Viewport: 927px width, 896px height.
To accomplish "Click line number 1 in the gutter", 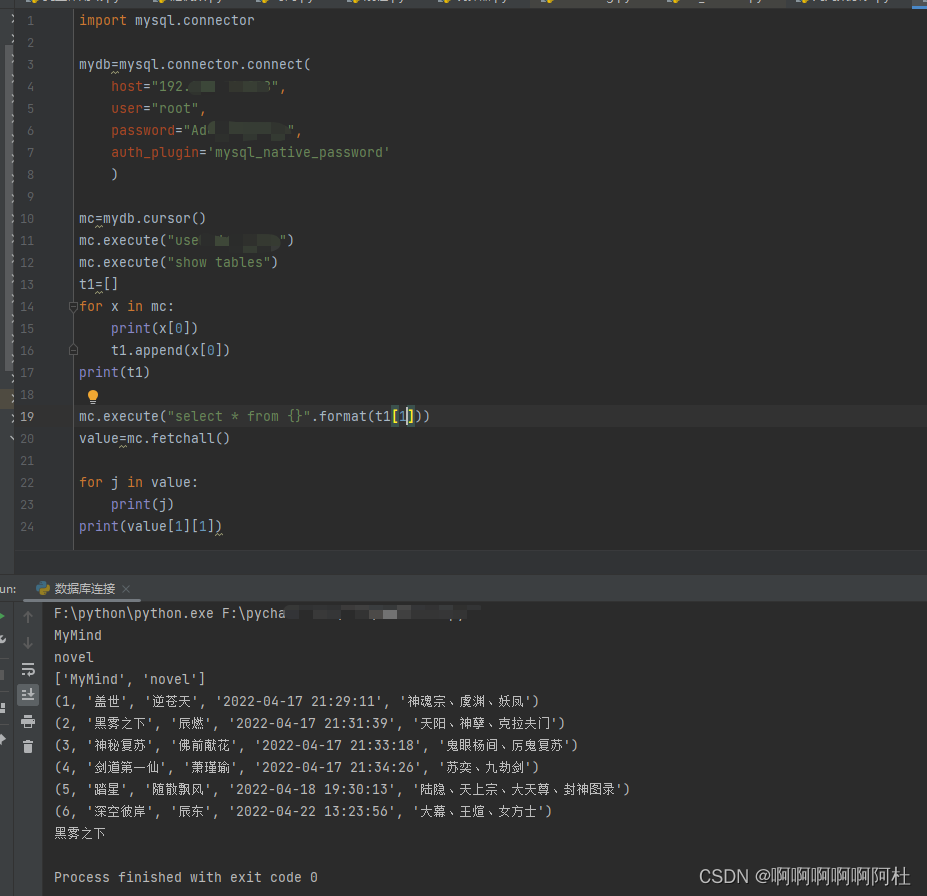I will click(30, 21).
